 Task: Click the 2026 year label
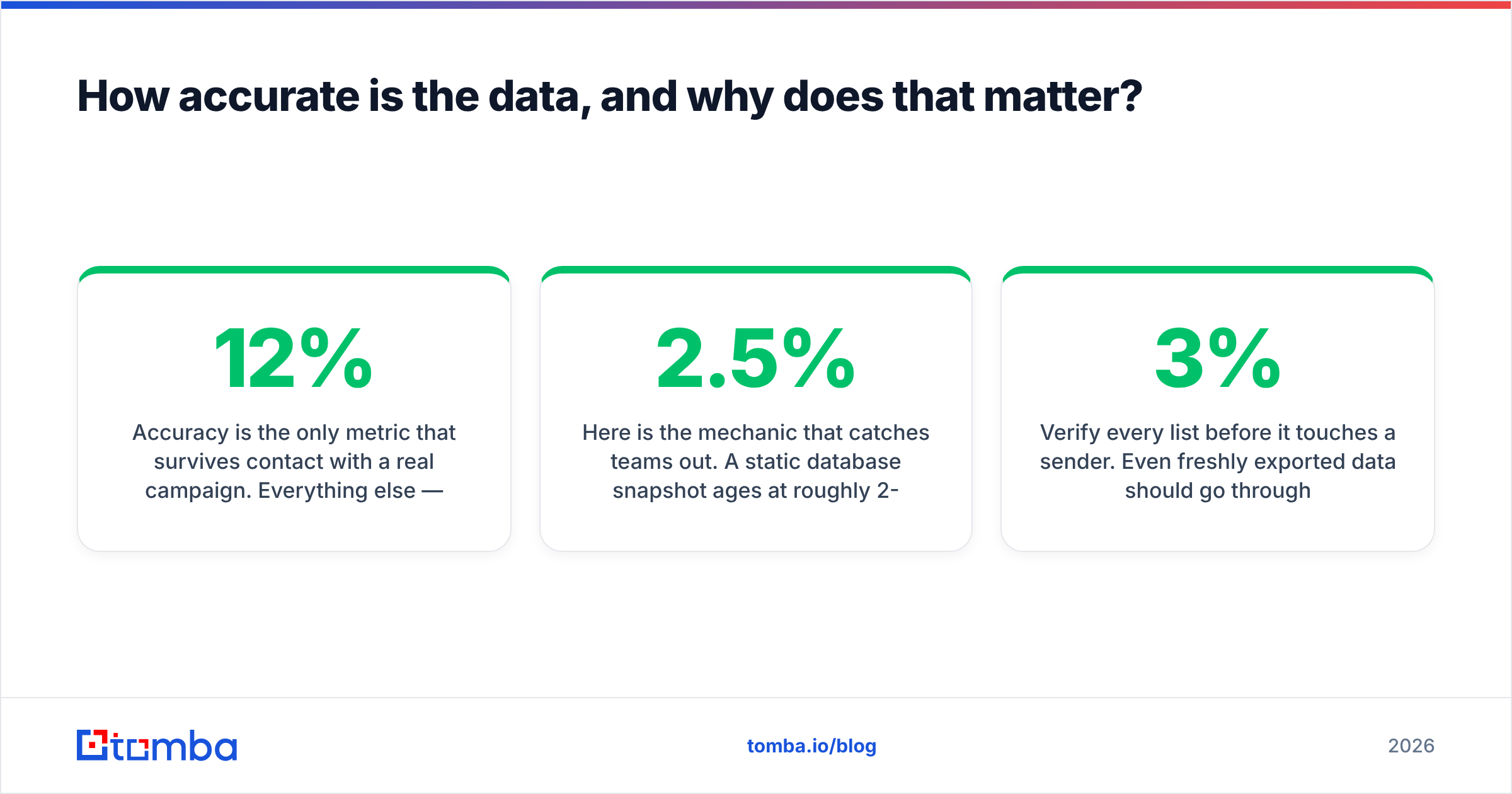[1411, 746]
